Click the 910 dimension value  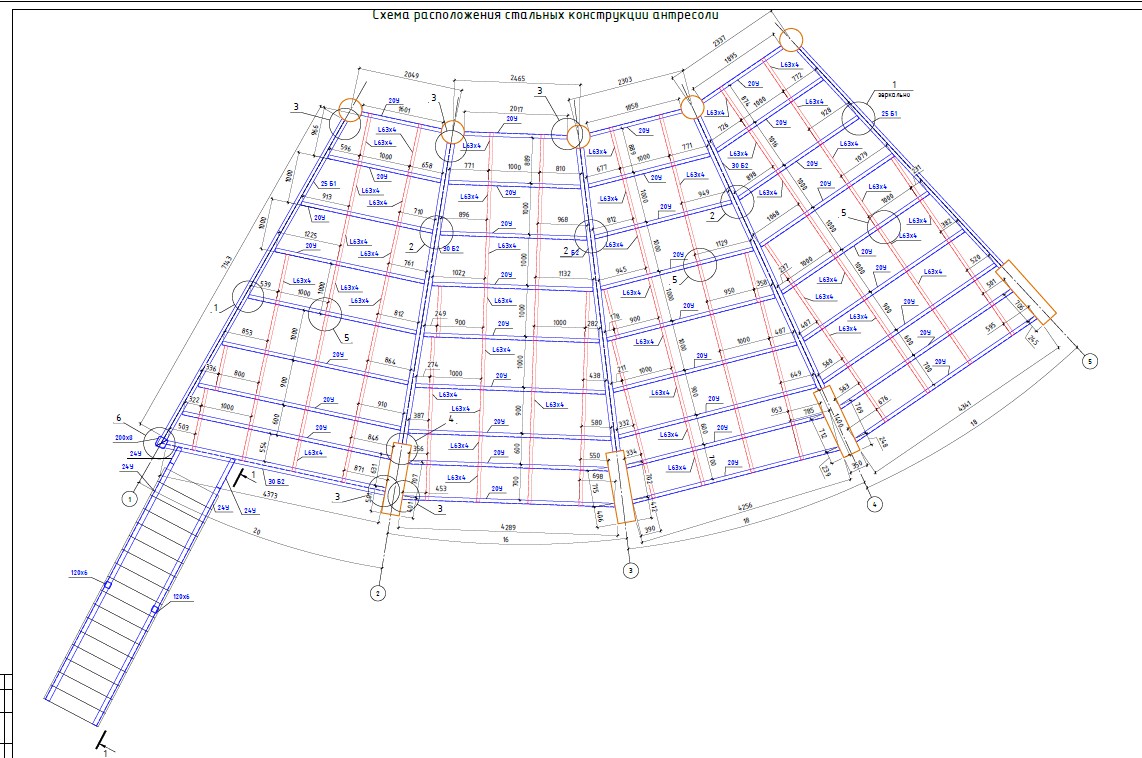[382, 404]
